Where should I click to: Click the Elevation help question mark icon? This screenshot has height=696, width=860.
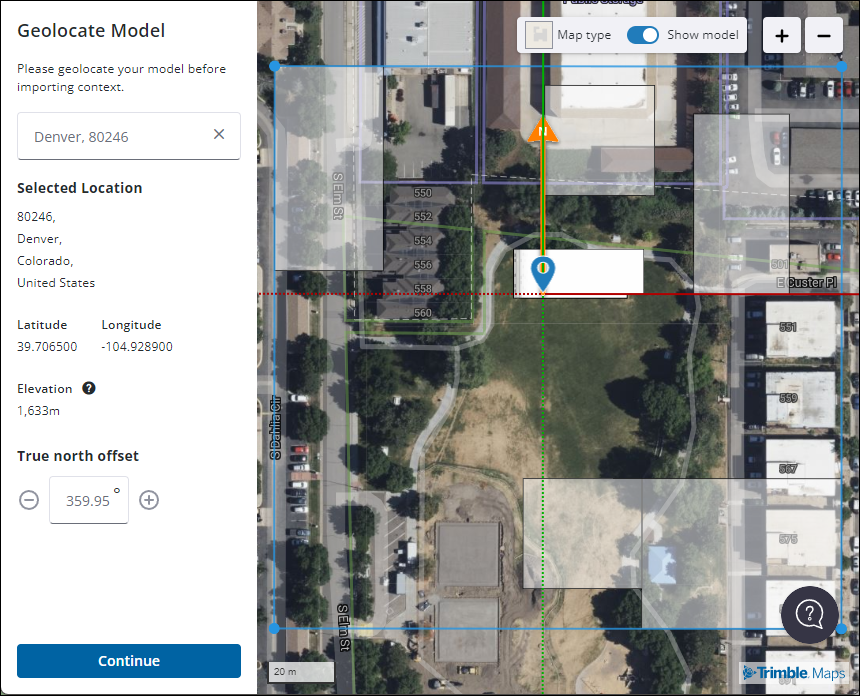(89, 388)
